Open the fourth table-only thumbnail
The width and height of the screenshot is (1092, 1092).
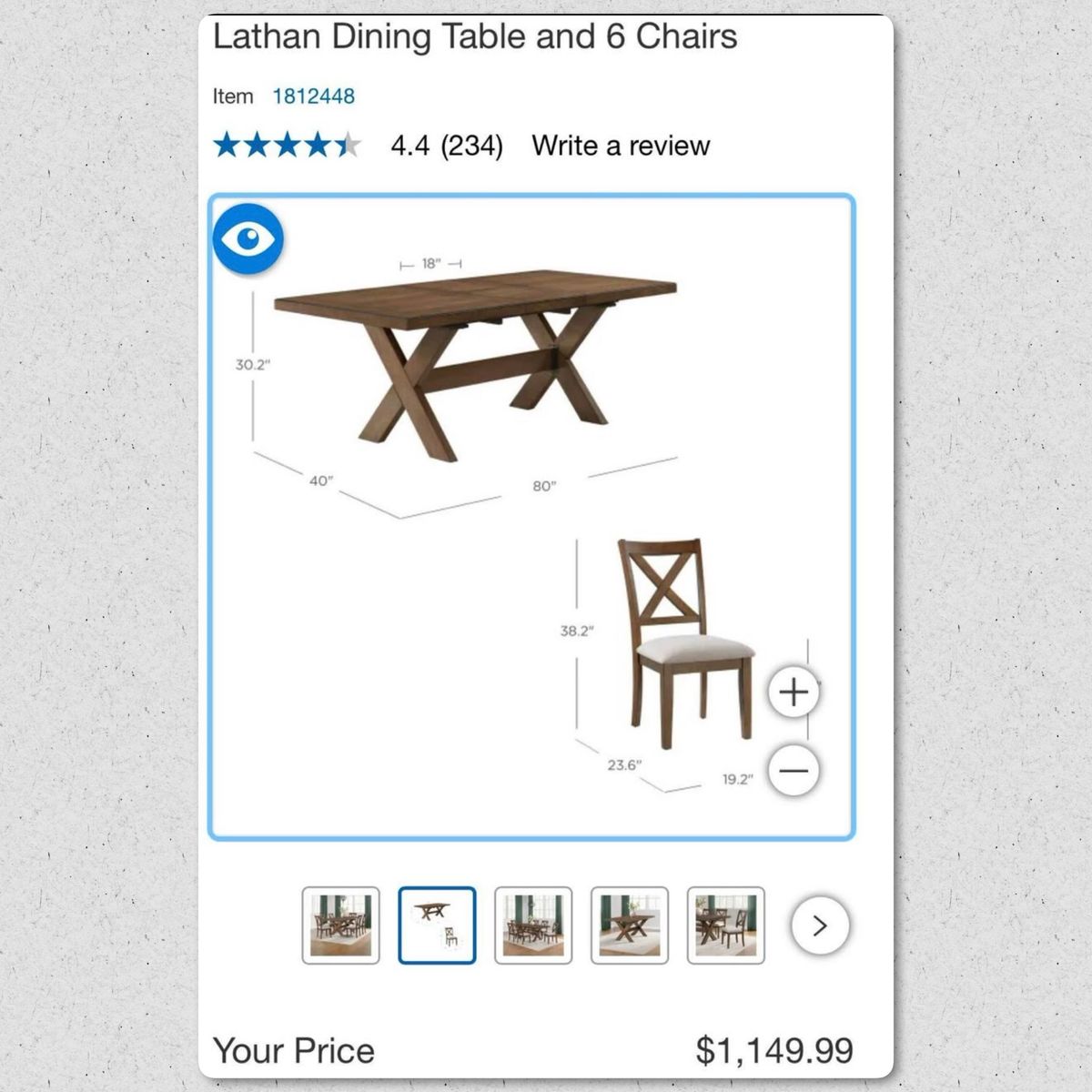[630, 925]
